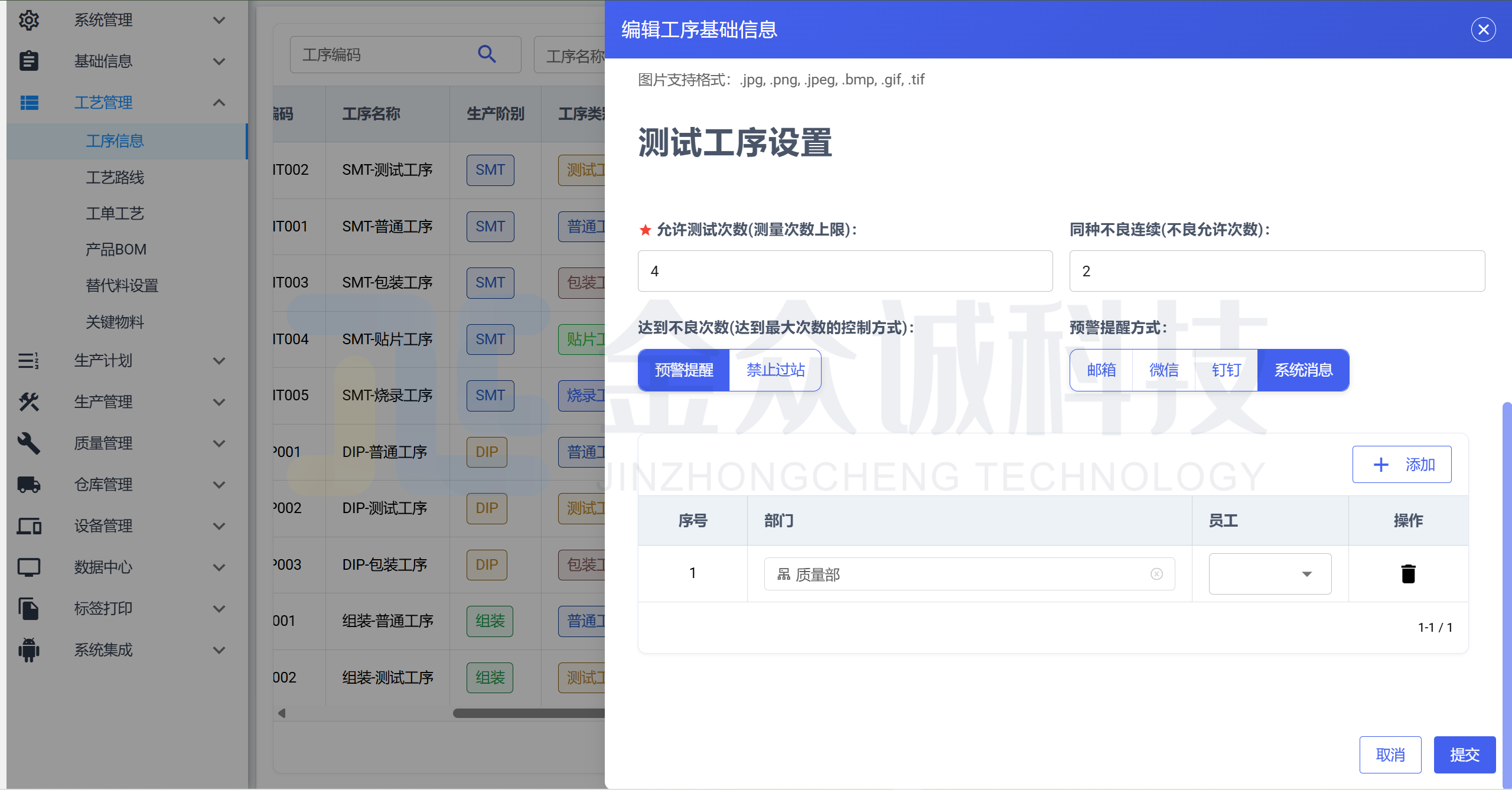Open the 产品BOM menu item
Image resolution: width=1512 pixels, height=790 pixels.
tap(116, 249)
